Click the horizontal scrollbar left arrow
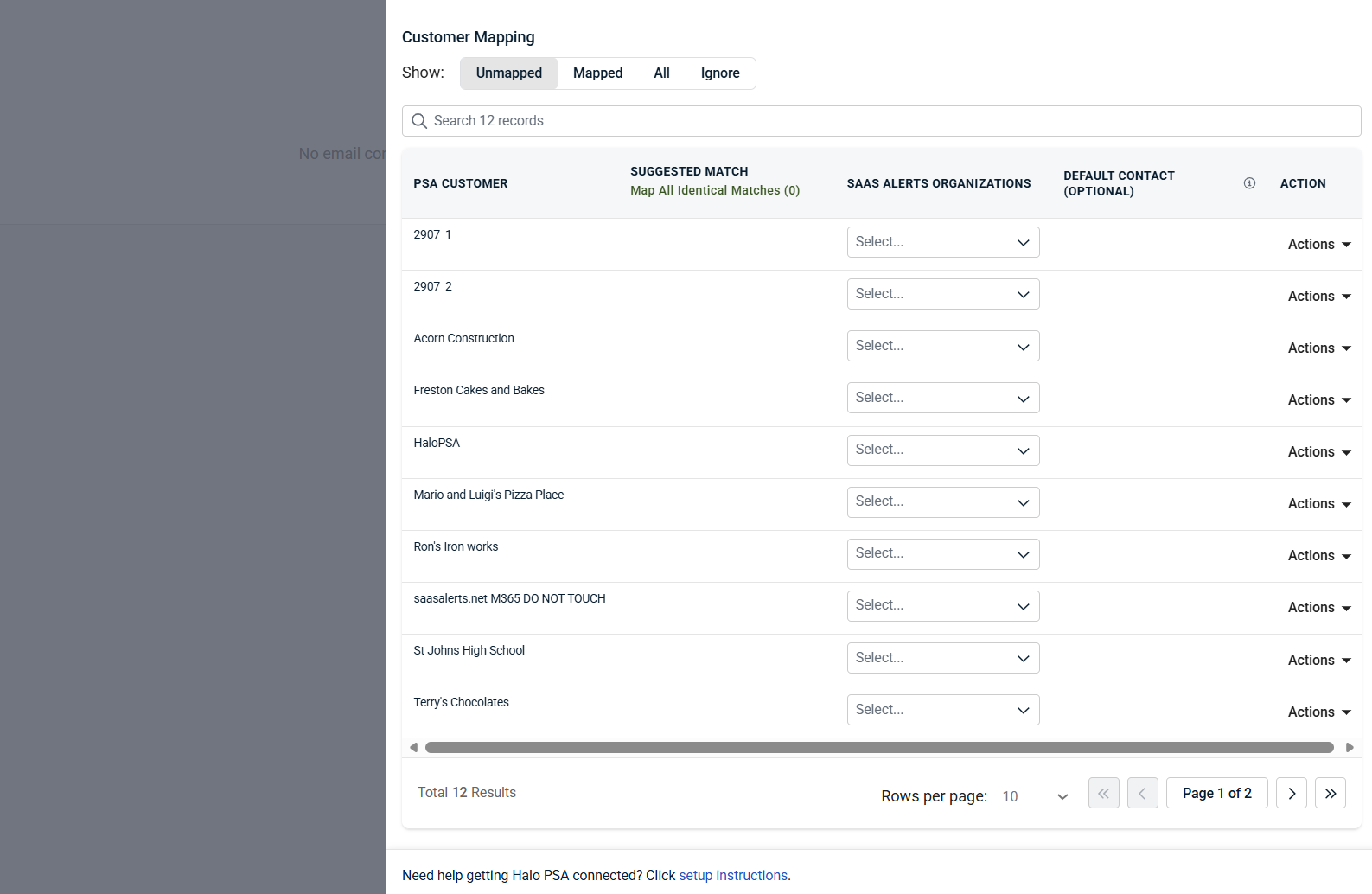The image size is (1372, 894). (413, 747)
